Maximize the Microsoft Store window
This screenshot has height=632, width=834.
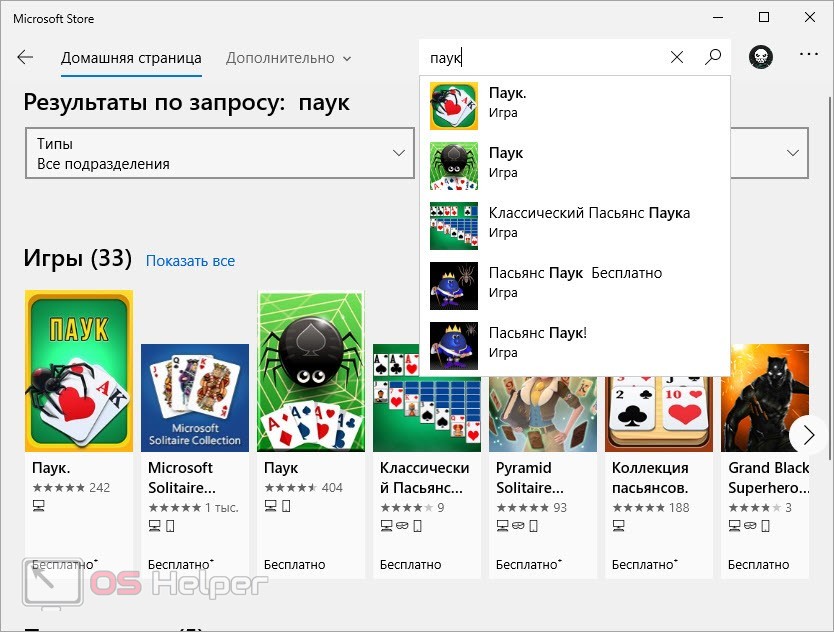[x=764, y=18]
